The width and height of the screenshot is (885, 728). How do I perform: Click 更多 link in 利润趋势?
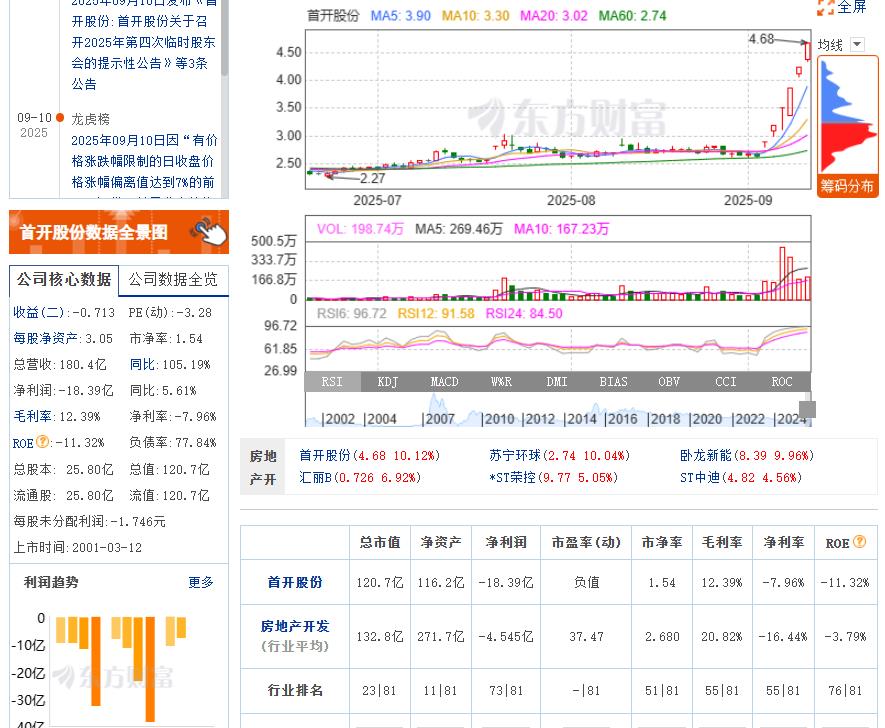coord(201,582)
